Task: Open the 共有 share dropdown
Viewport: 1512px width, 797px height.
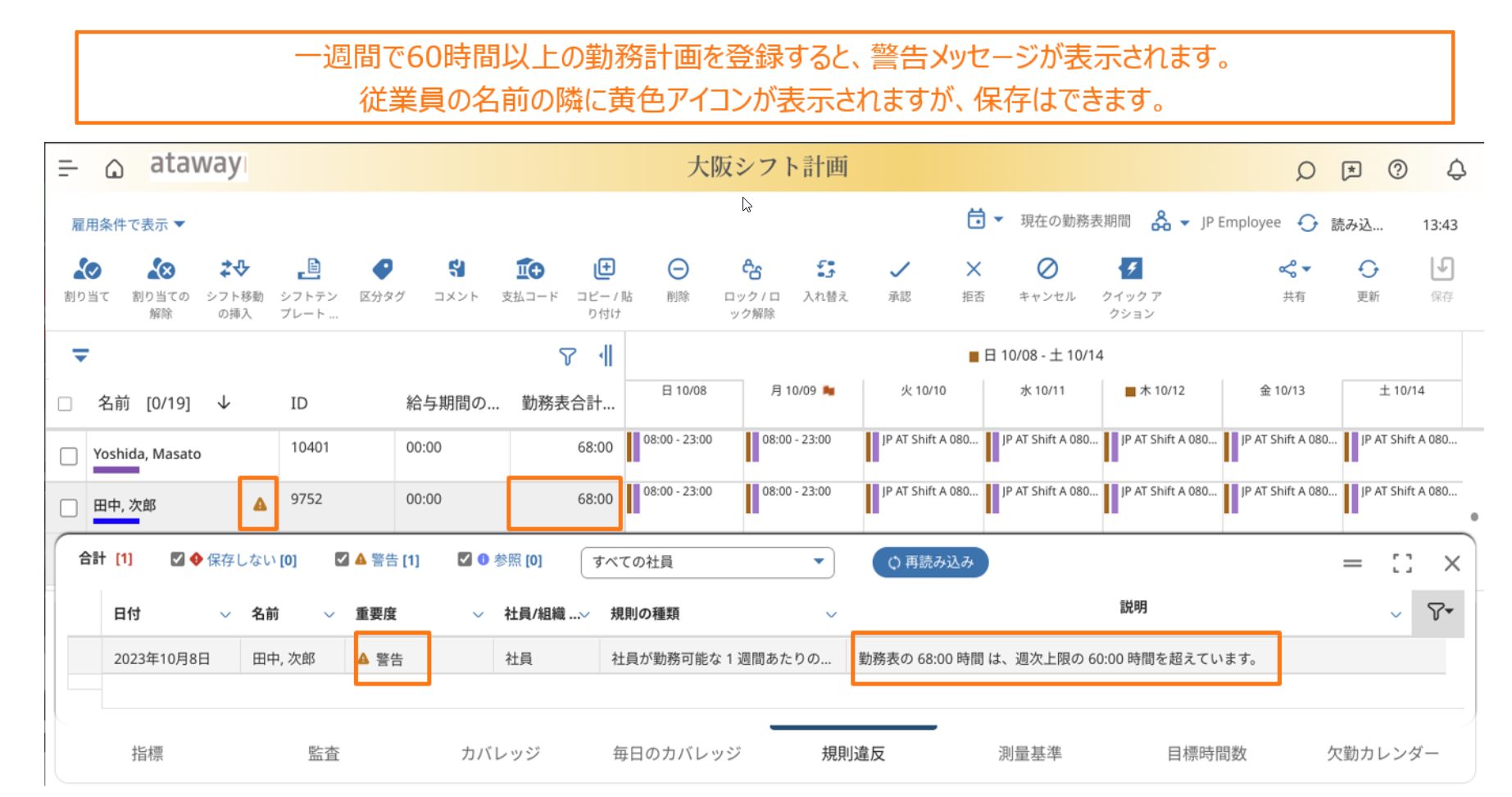Action: (1294, 270)
